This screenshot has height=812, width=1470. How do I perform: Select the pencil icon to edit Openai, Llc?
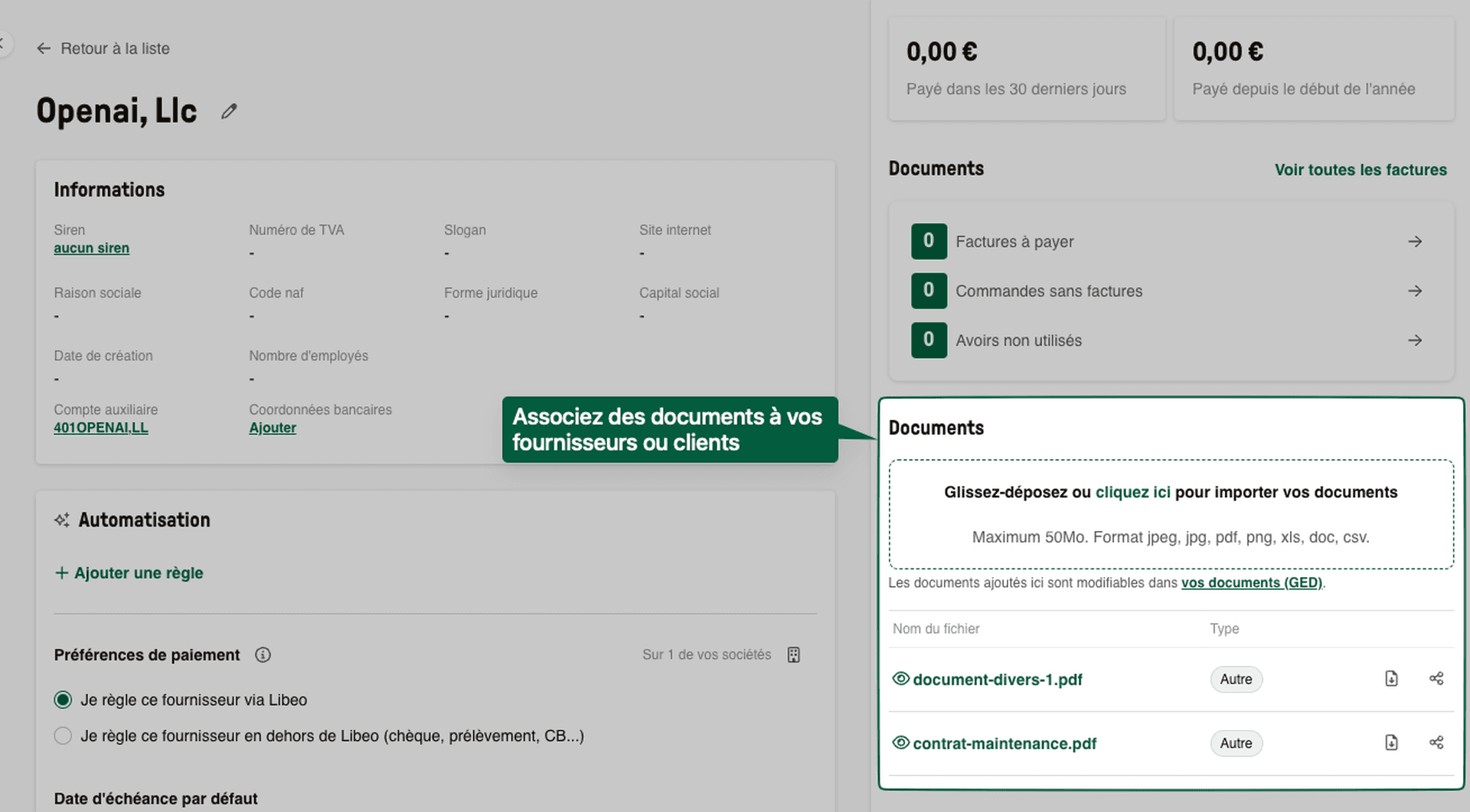(228, 111)
